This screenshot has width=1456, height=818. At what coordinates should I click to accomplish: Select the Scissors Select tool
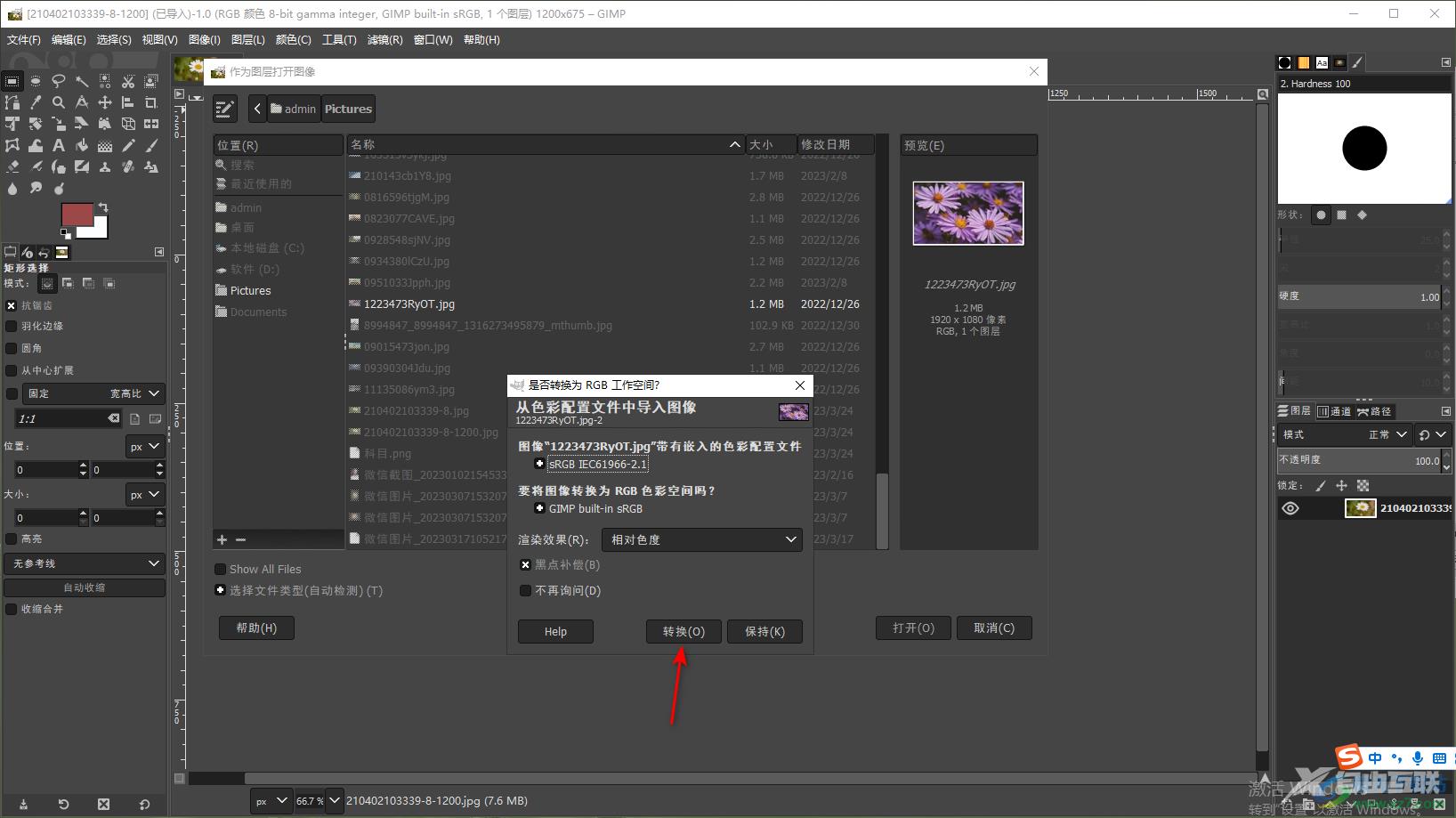point(128,81)
